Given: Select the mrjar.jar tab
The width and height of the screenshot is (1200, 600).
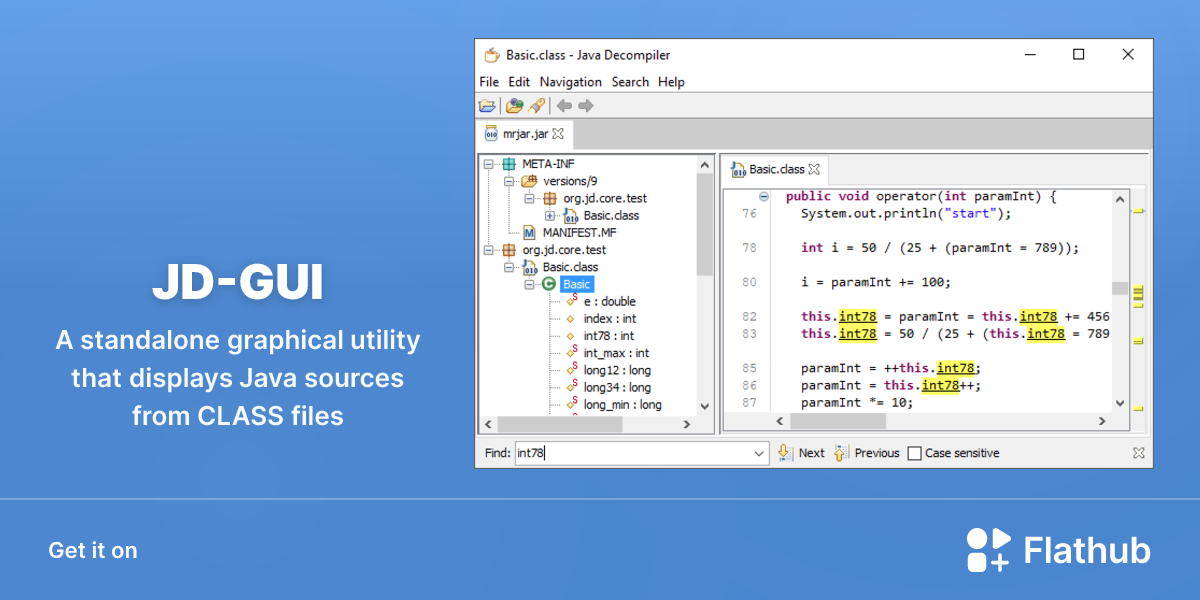Looking at the screenshot, I should click(525, 133).
